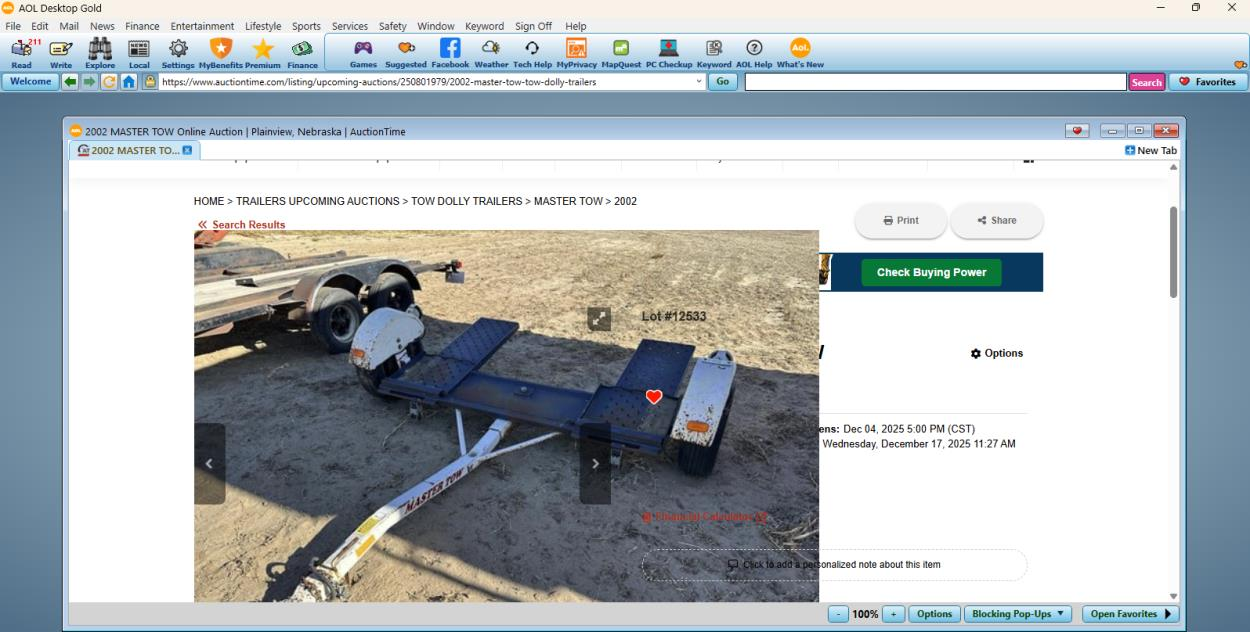Show the next listing photo
Image resolution: width=1250 pixels, height=632 pixels.
click(x=595, y=464)
